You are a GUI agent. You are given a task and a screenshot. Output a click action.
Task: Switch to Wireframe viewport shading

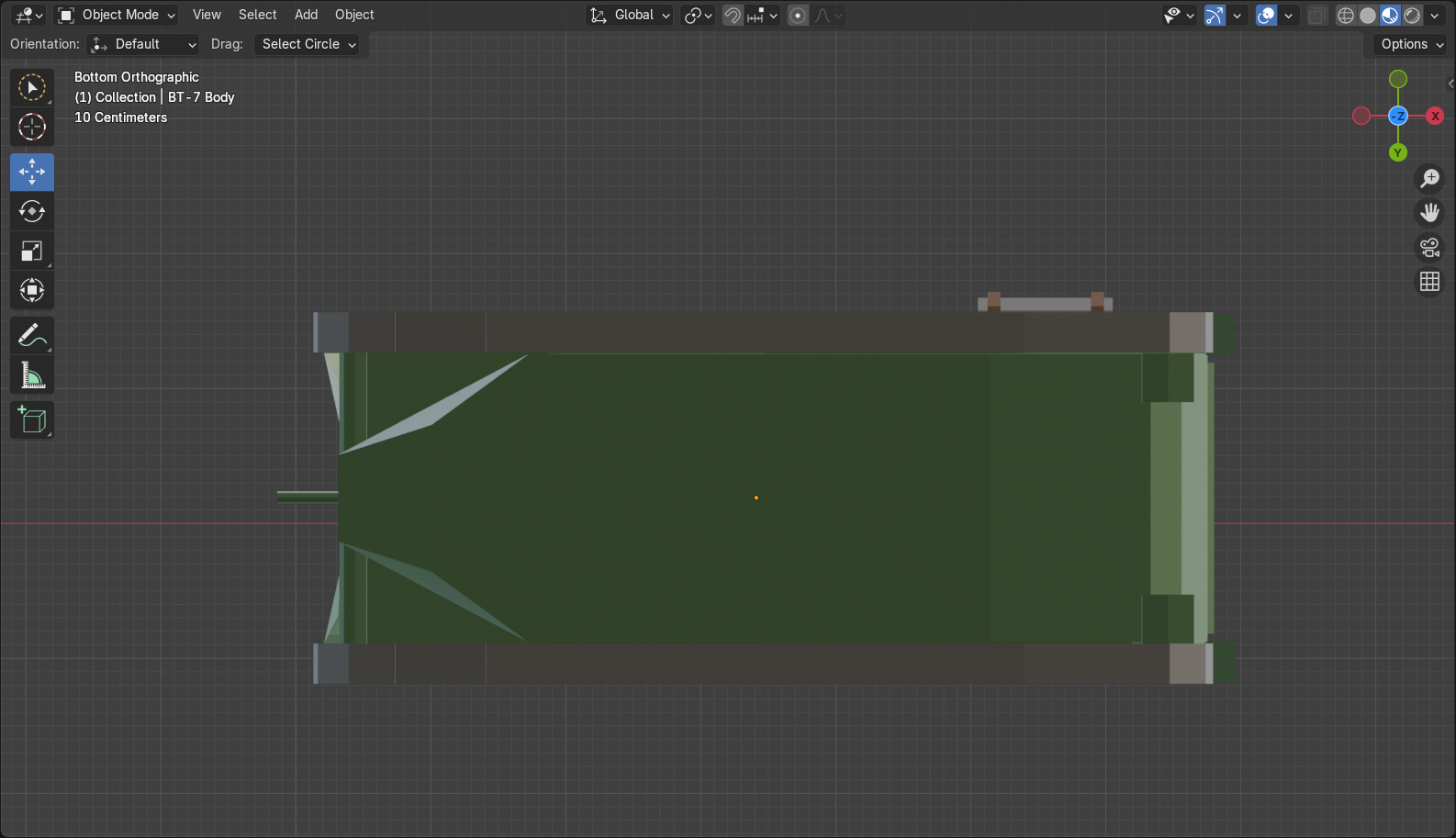pyautogui.click(x=1346, y=16)
